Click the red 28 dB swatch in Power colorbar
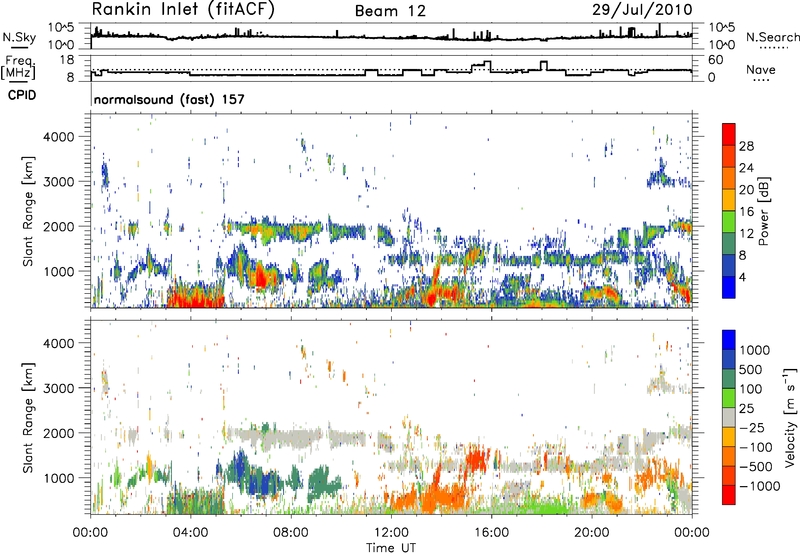 [x=729, y=135]
